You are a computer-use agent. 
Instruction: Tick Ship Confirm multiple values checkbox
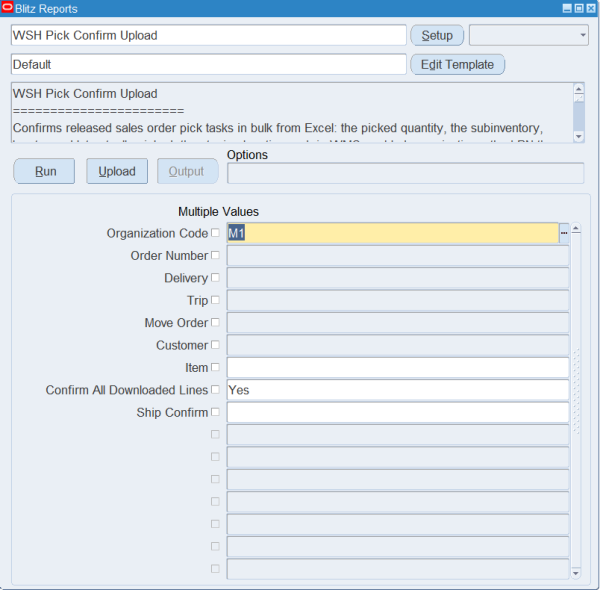tap(215, 412)
